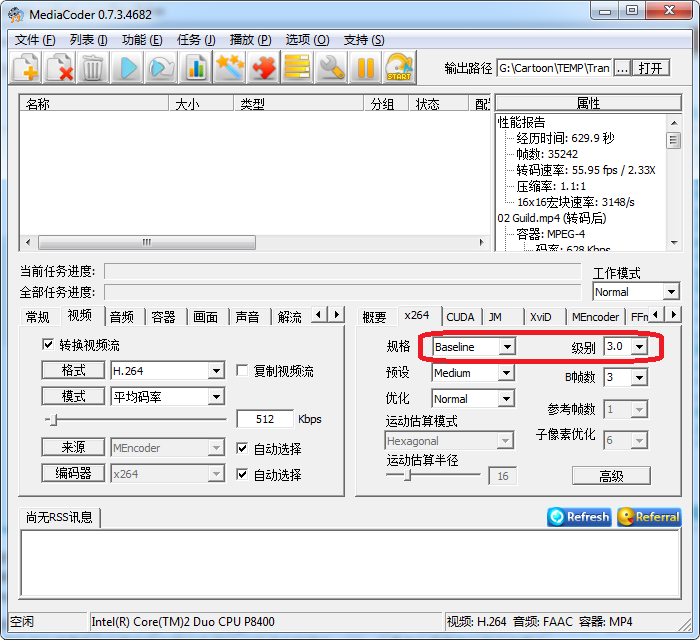
Task: Click the 格式 button
Action: (x=74, y=370)
